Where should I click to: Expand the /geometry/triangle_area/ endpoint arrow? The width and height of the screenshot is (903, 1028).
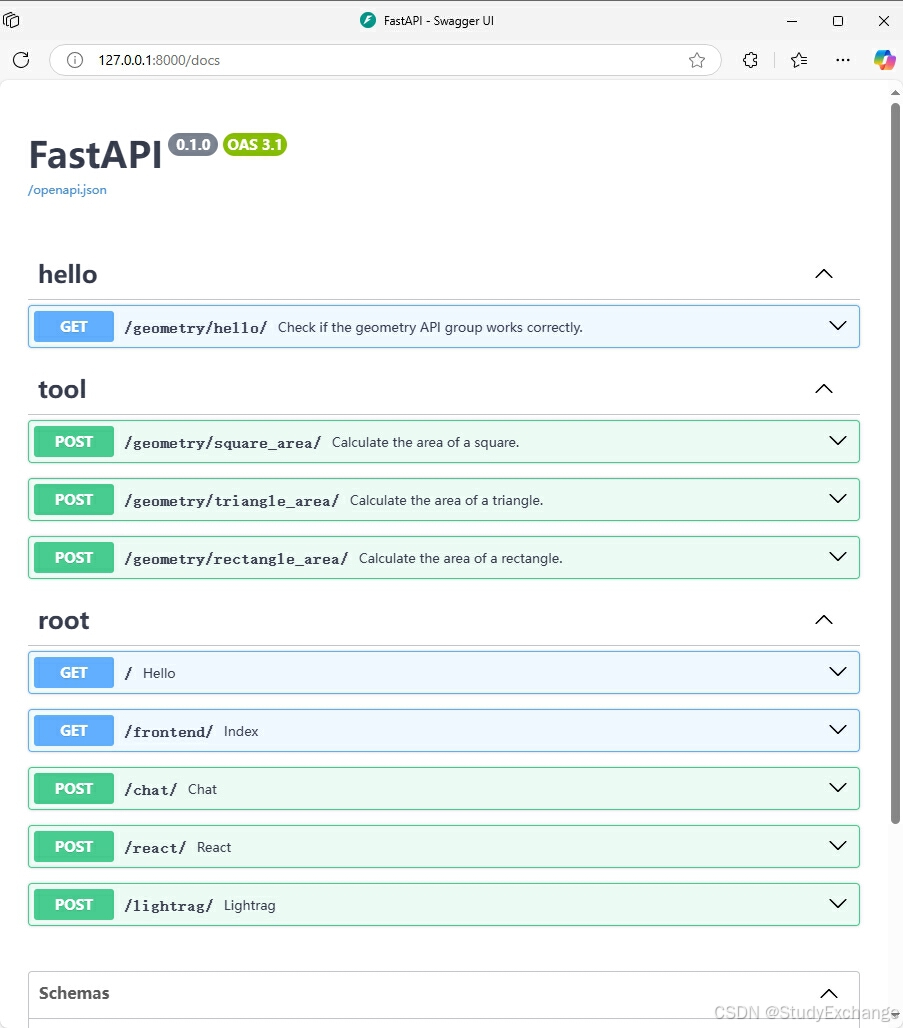tap(837, 499)
